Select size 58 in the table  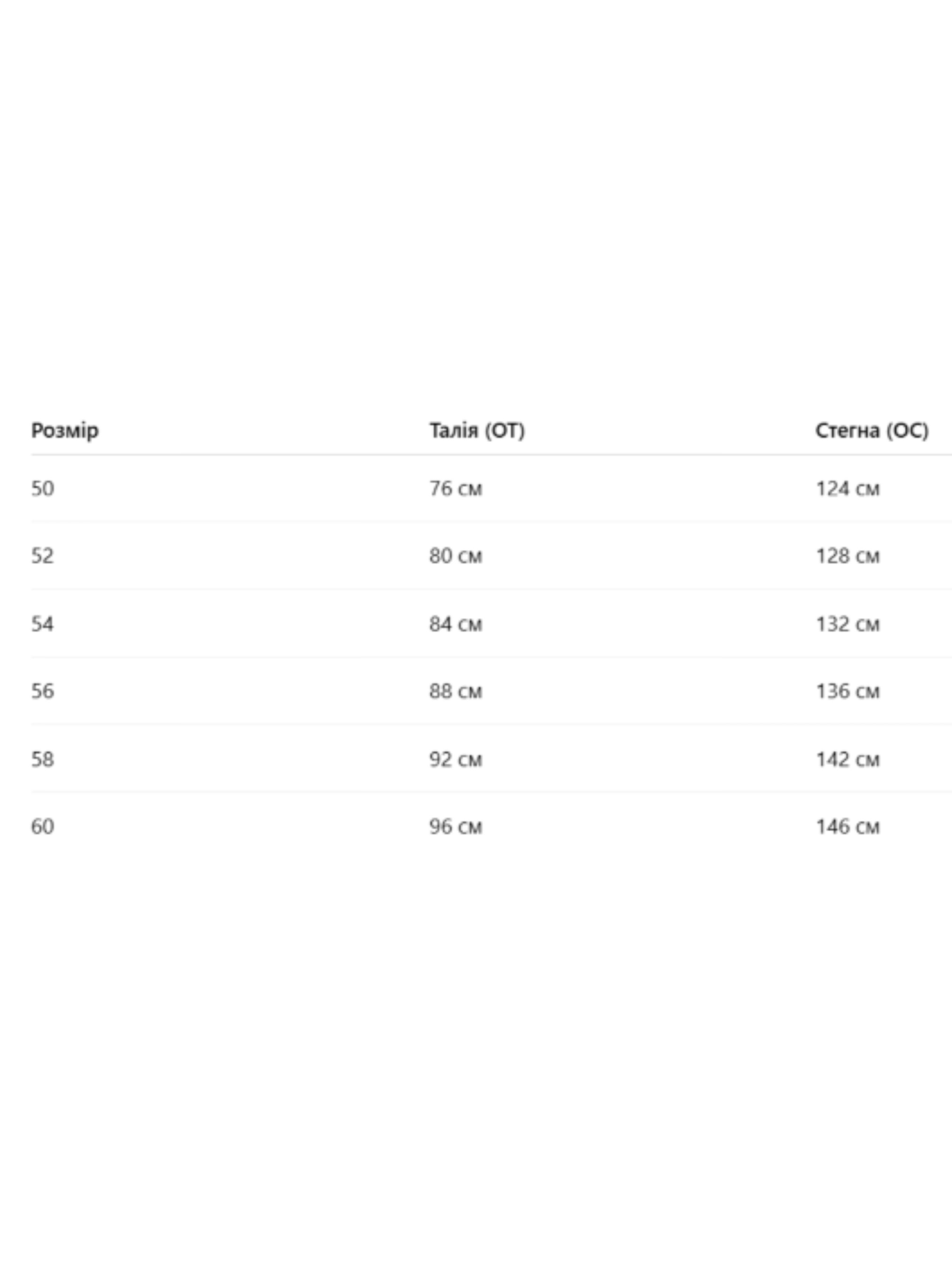[42, 759]
